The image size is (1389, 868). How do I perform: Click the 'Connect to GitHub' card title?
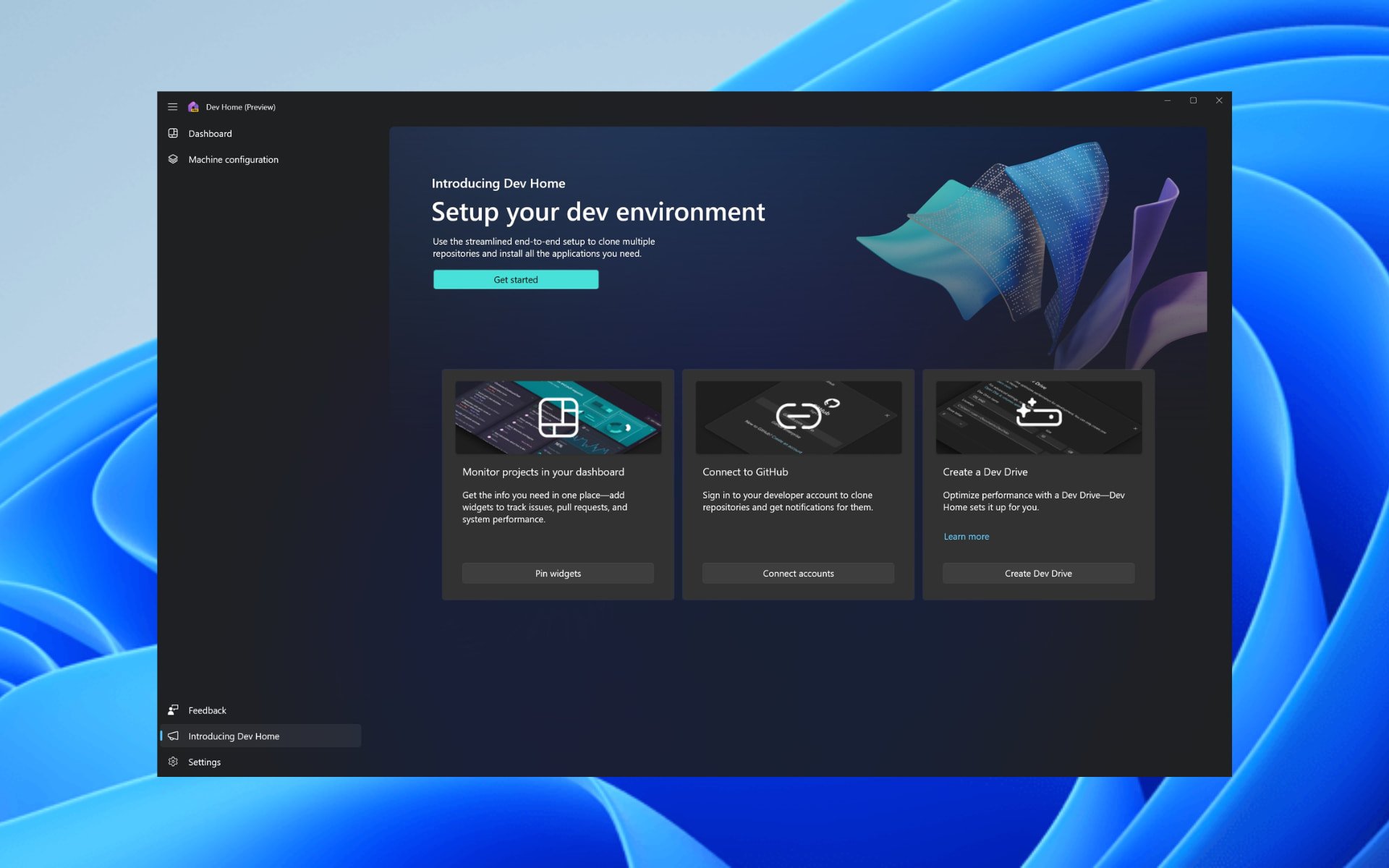pyautogui.click(x=745, y=472)
